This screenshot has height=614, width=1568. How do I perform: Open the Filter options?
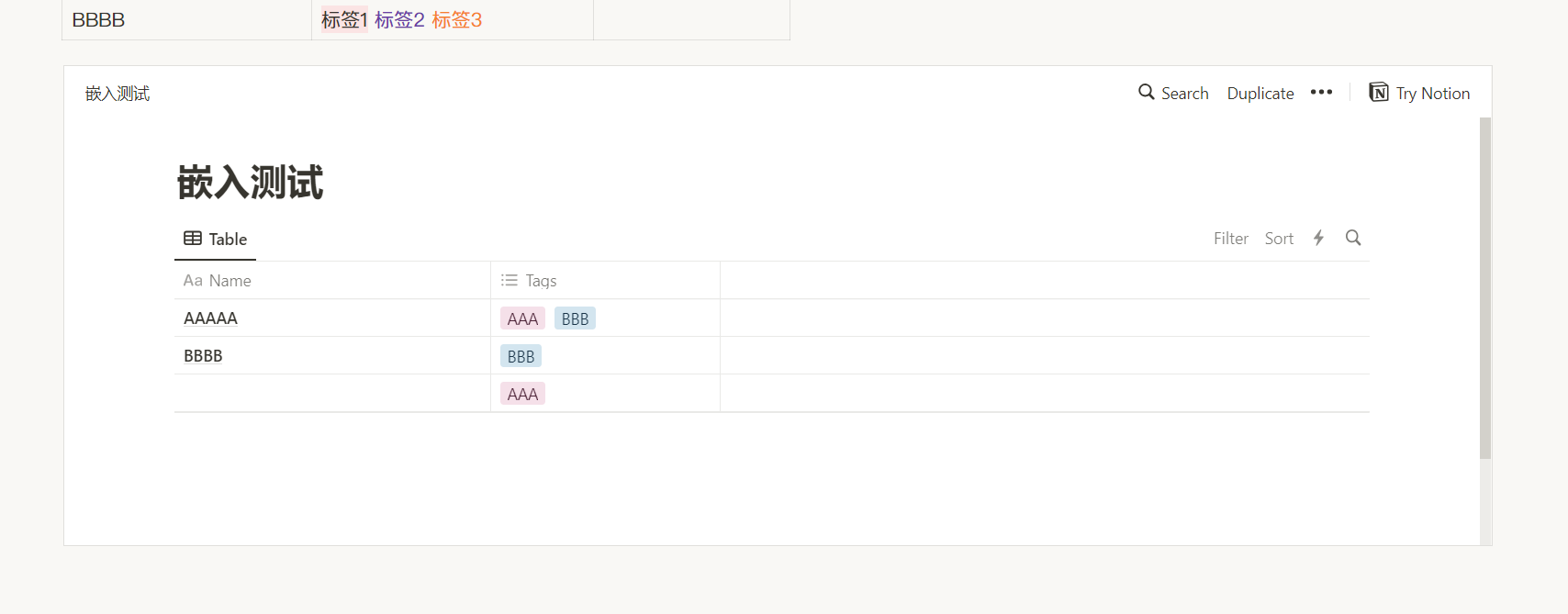pos(1230,239)
